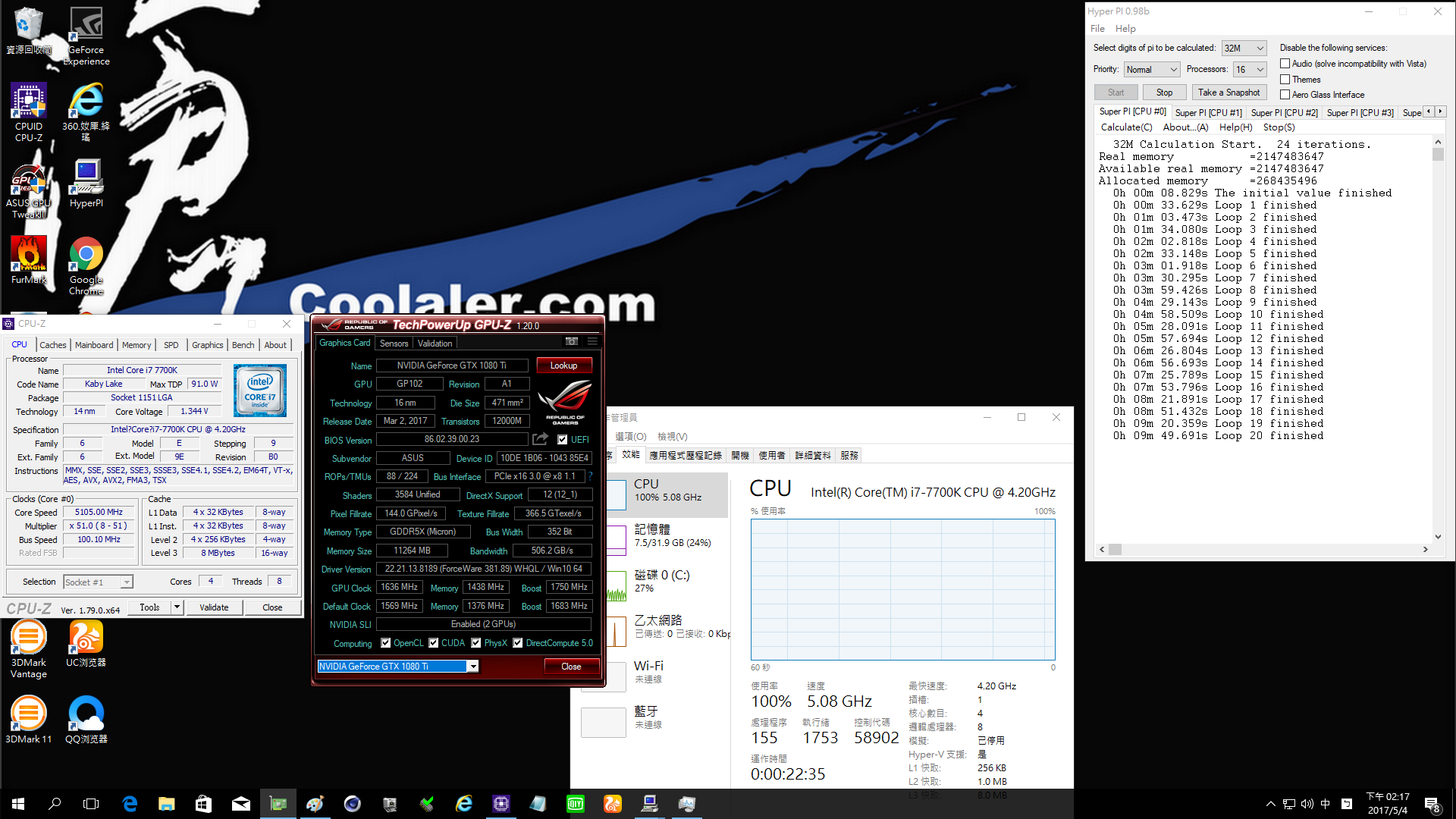Click Hyper PI scroll down arrow
The height and width of the screenshot is (819, 1456).
[1438, 537]
